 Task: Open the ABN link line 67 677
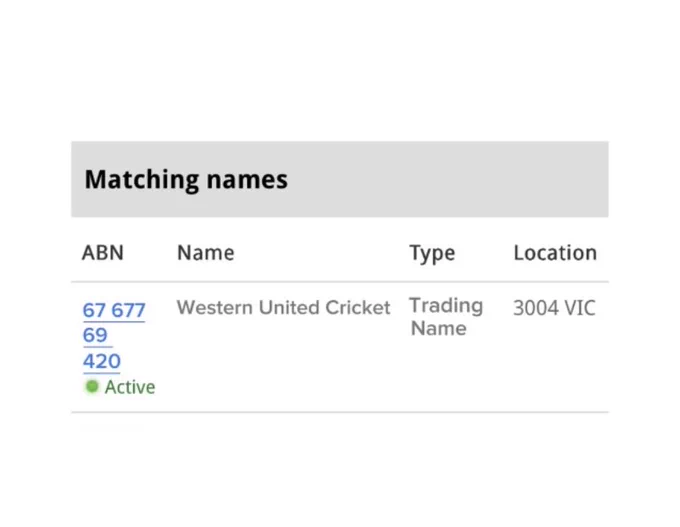click(x=114, y=311)
